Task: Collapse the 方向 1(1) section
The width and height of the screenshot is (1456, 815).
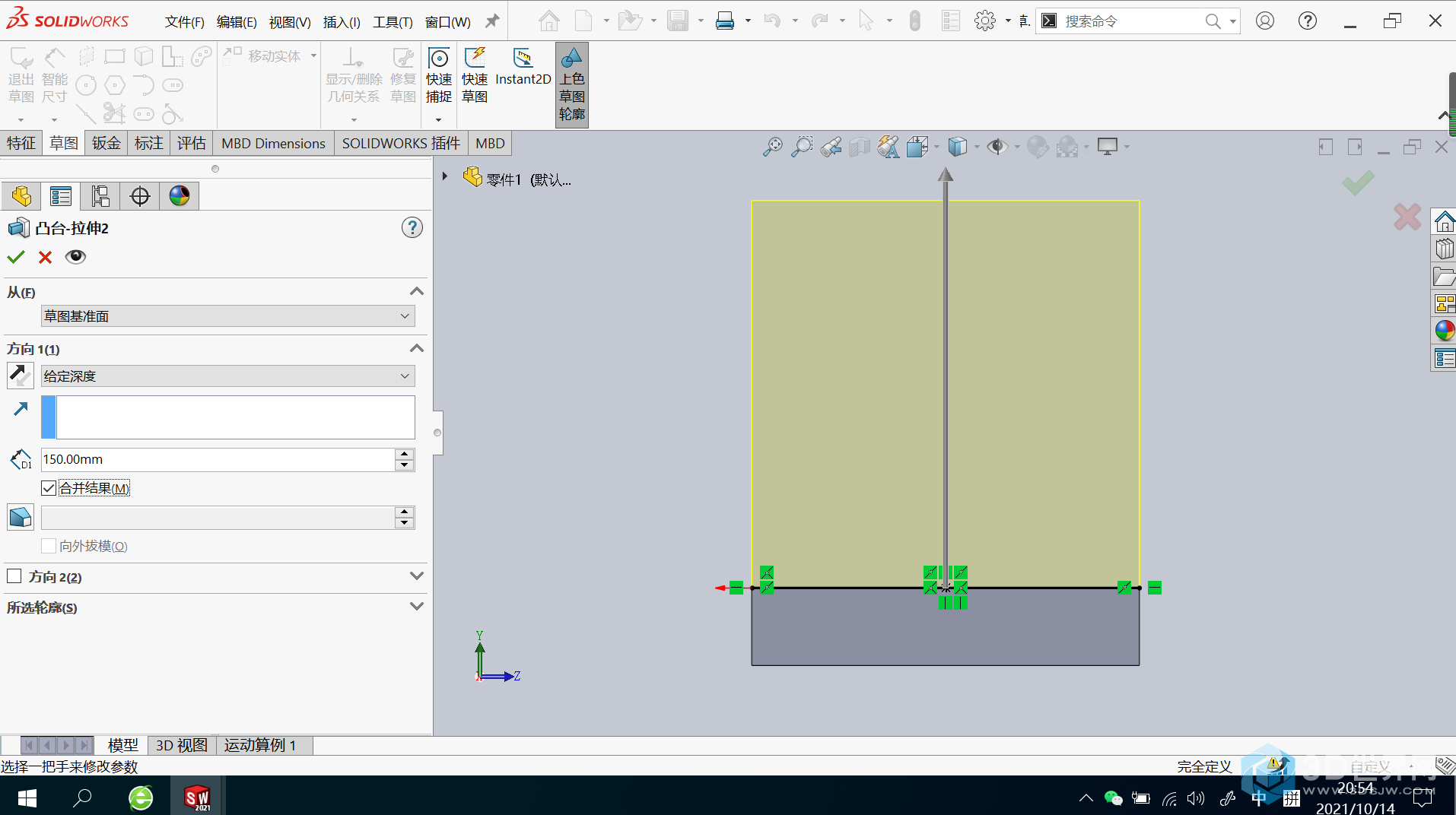Action: pos(416,349)
